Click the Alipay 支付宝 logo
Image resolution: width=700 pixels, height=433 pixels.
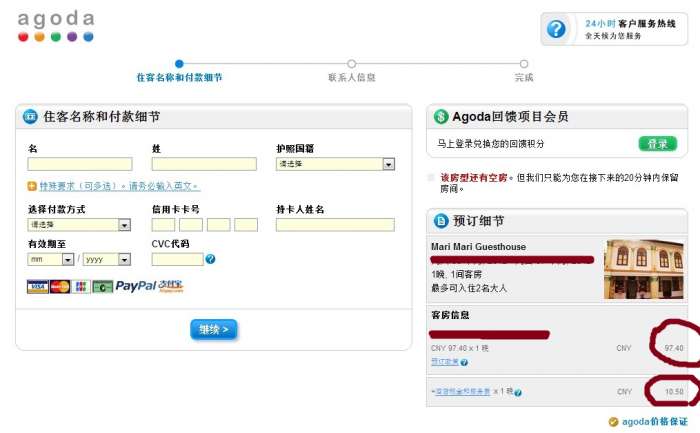coord(171,285)
